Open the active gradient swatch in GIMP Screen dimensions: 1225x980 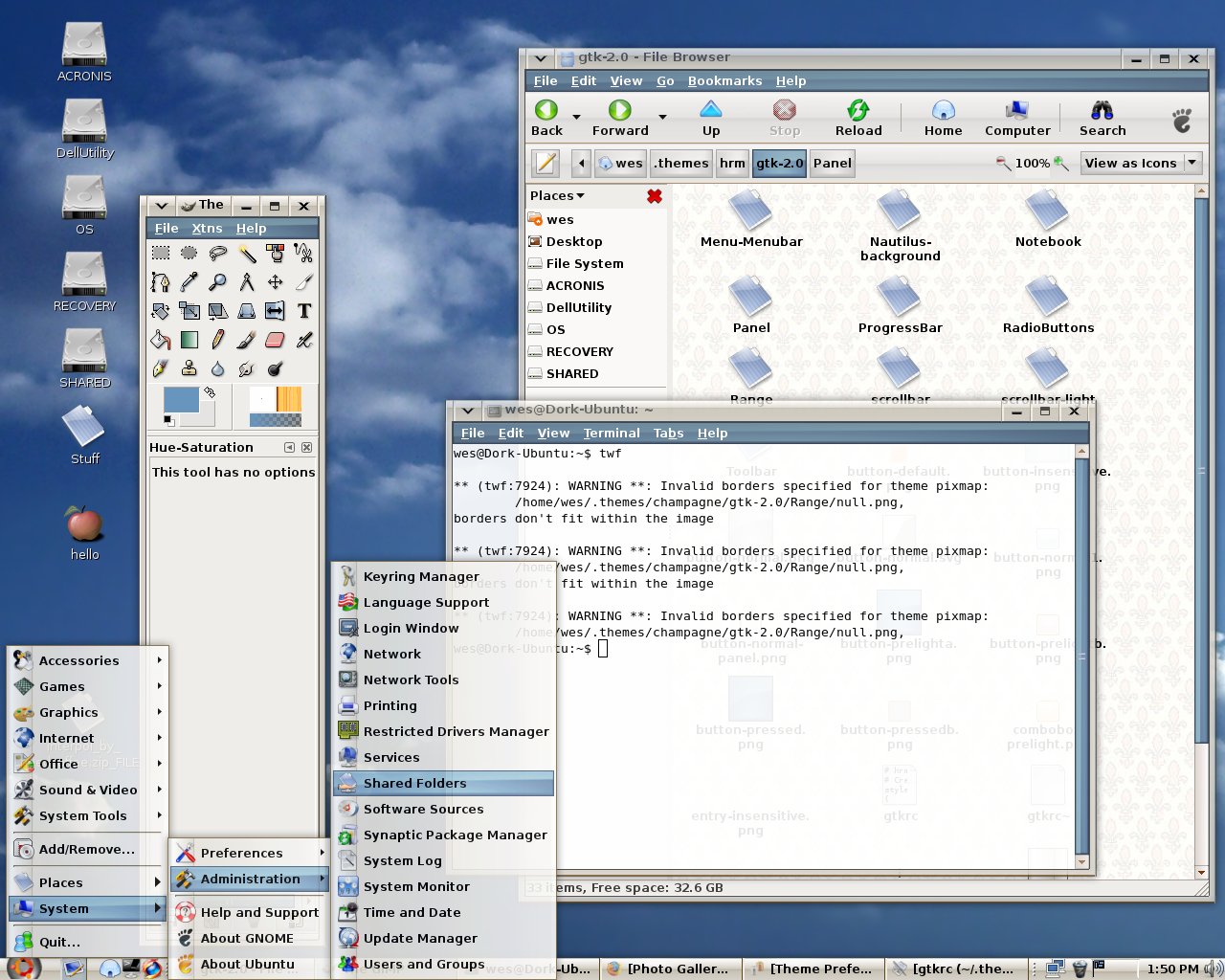pyautogui.click(x=276, y=421)
